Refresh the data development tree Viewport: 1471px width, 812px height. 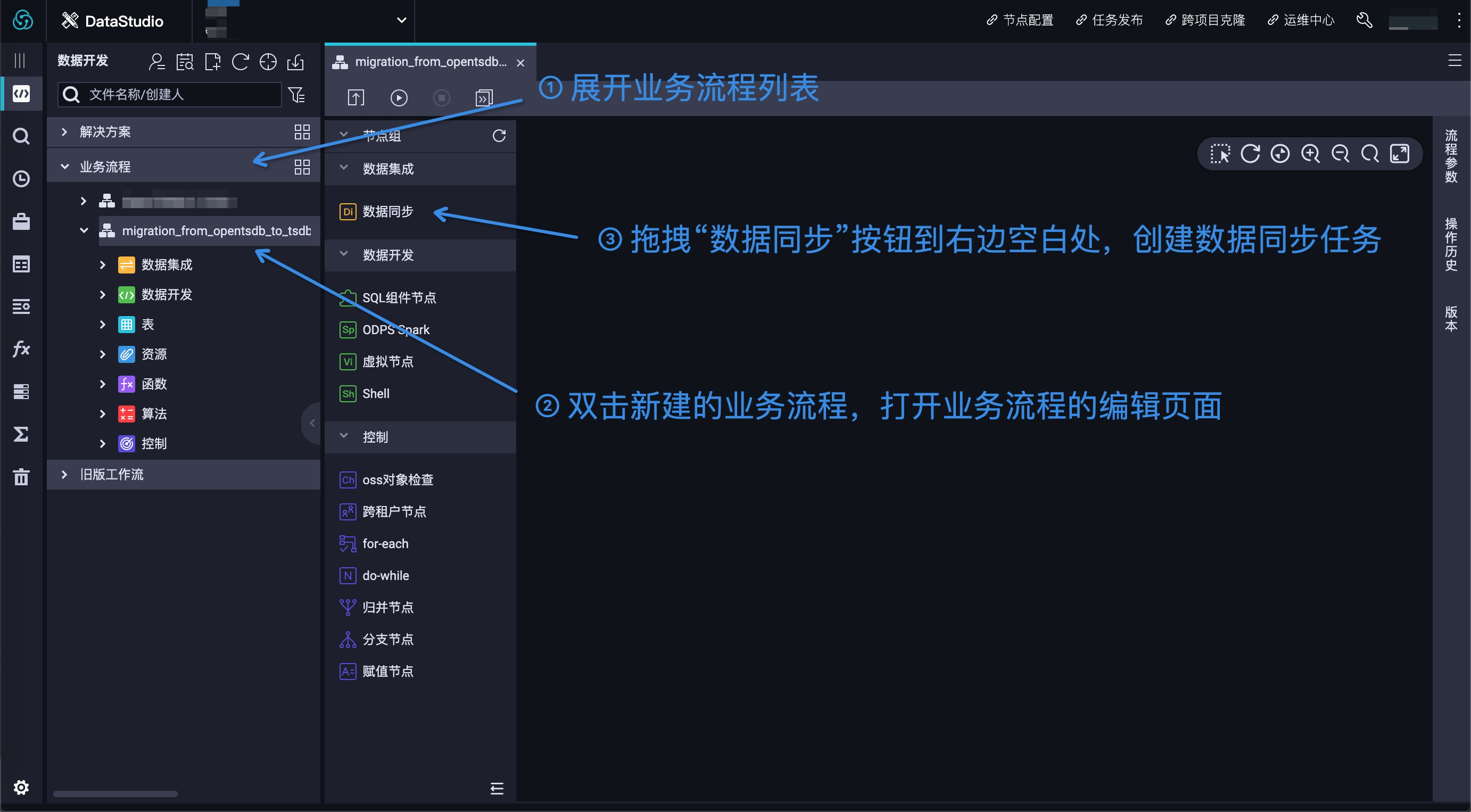(x=241, y=62)
